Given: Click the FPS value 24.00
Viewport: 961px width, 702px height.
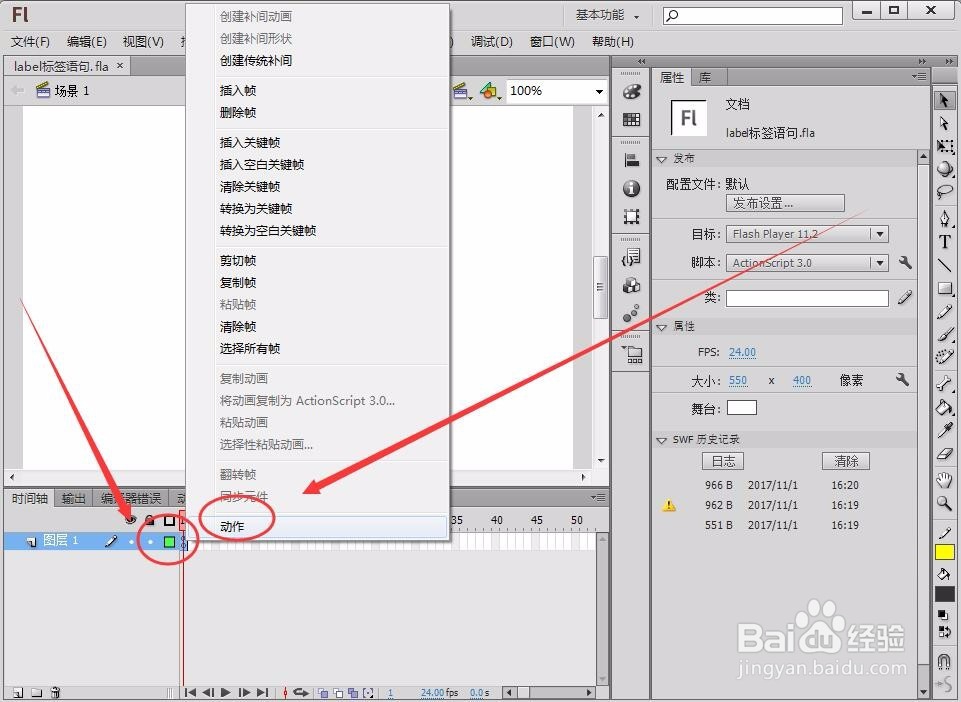Looking at the screenshot, I should pos(741,354).
